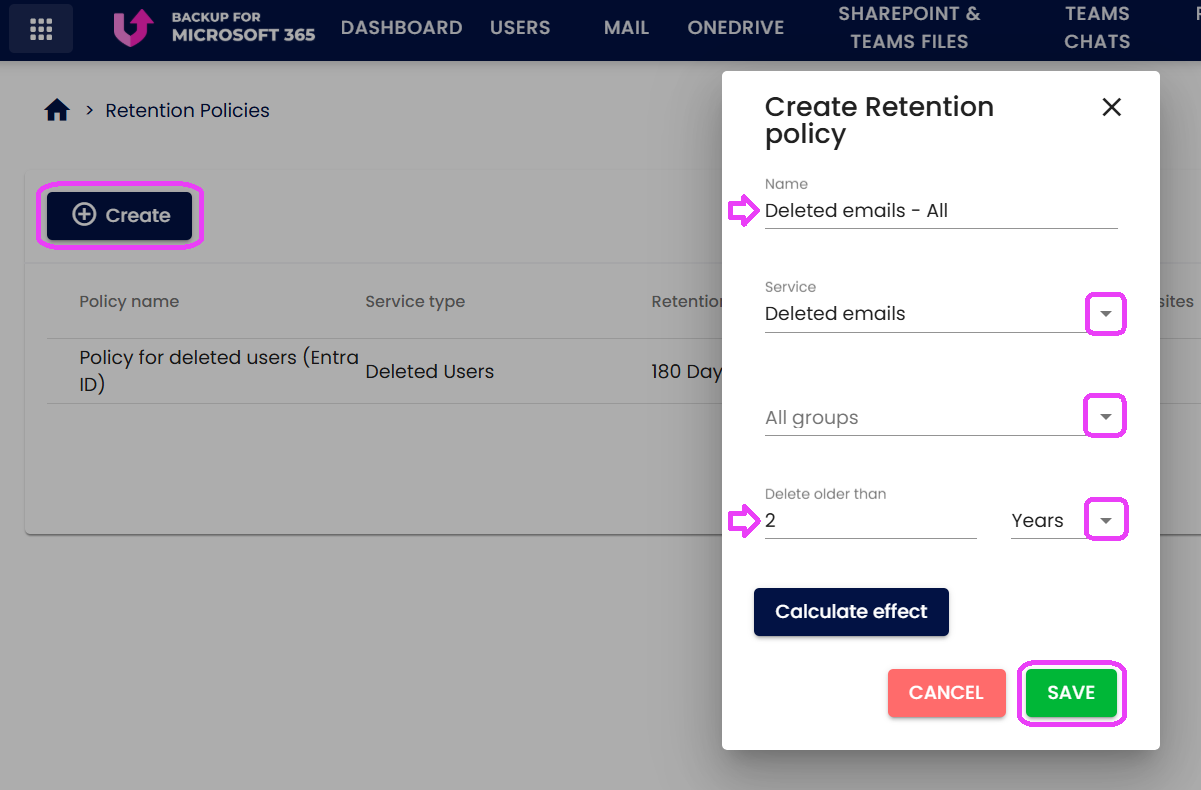Click the Create policy button
The image size is (1201, 790).
click(119, 215)
